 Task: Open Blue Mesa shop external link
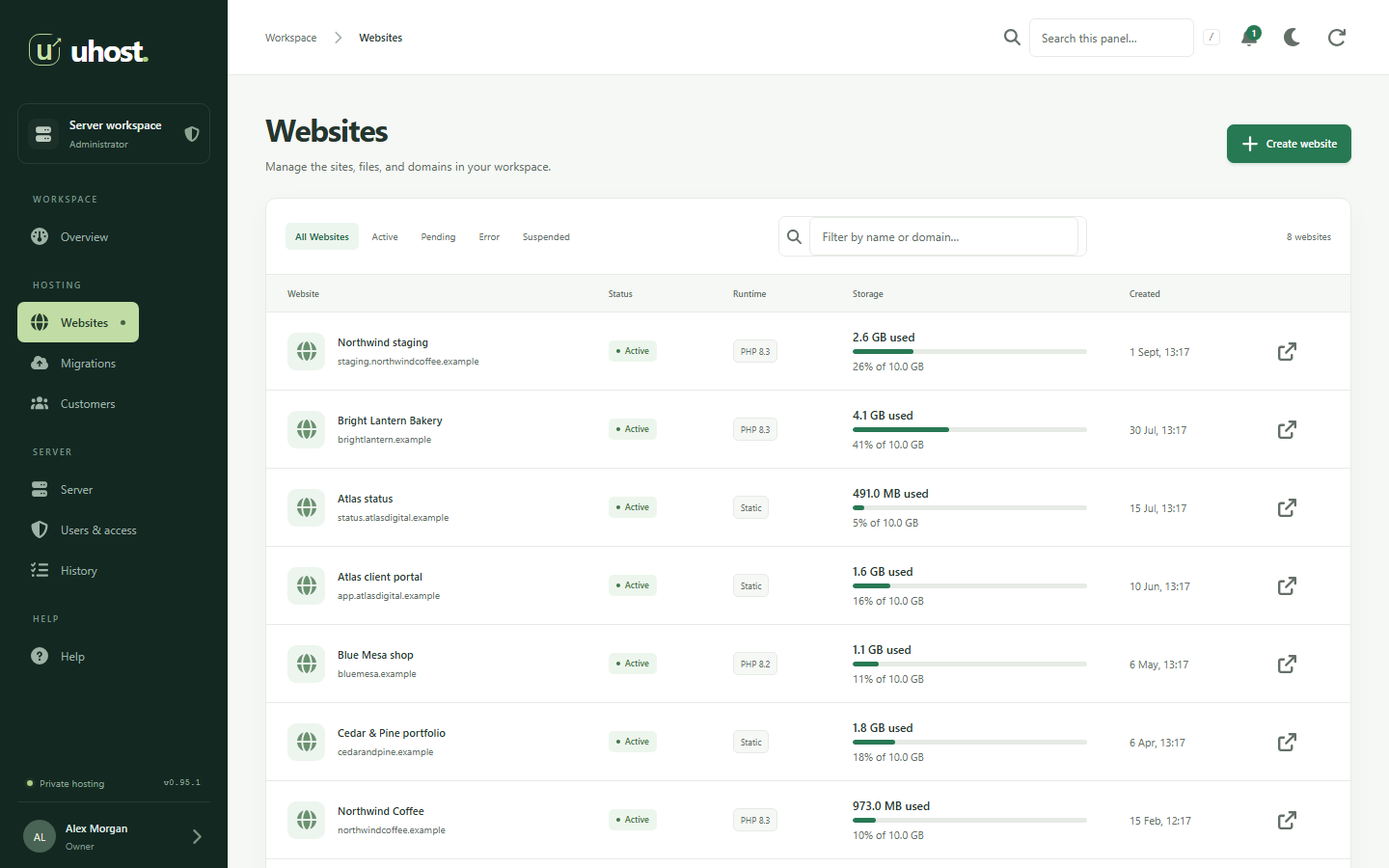1287,664
